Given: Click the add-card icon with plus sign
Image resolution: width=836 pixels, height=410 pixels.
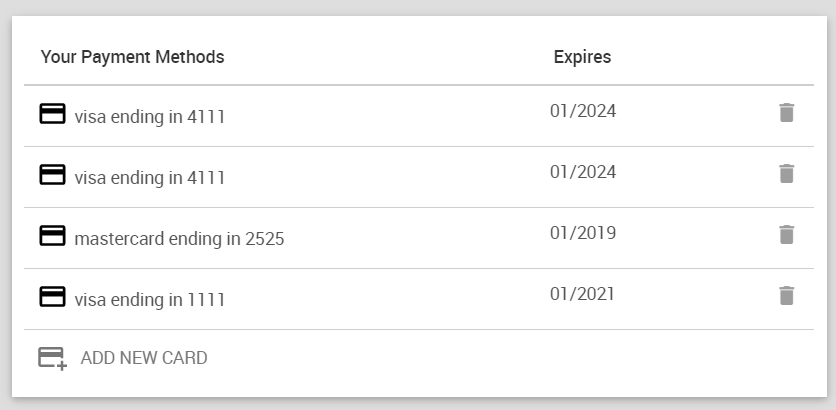Looking at the screenshot, I should point(52,358).
